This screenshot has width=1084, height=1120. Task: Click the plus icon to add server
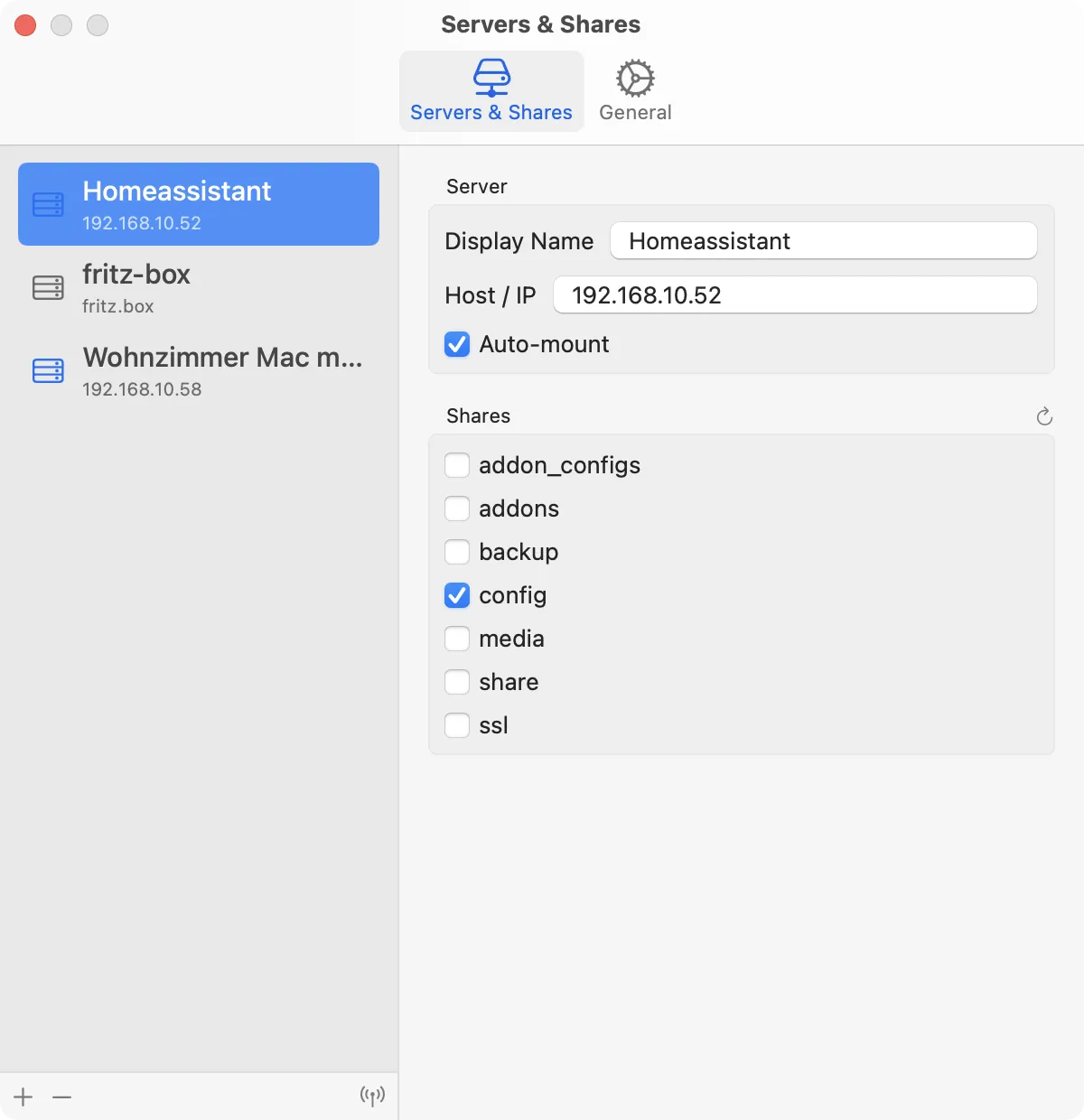(23, 1097)
